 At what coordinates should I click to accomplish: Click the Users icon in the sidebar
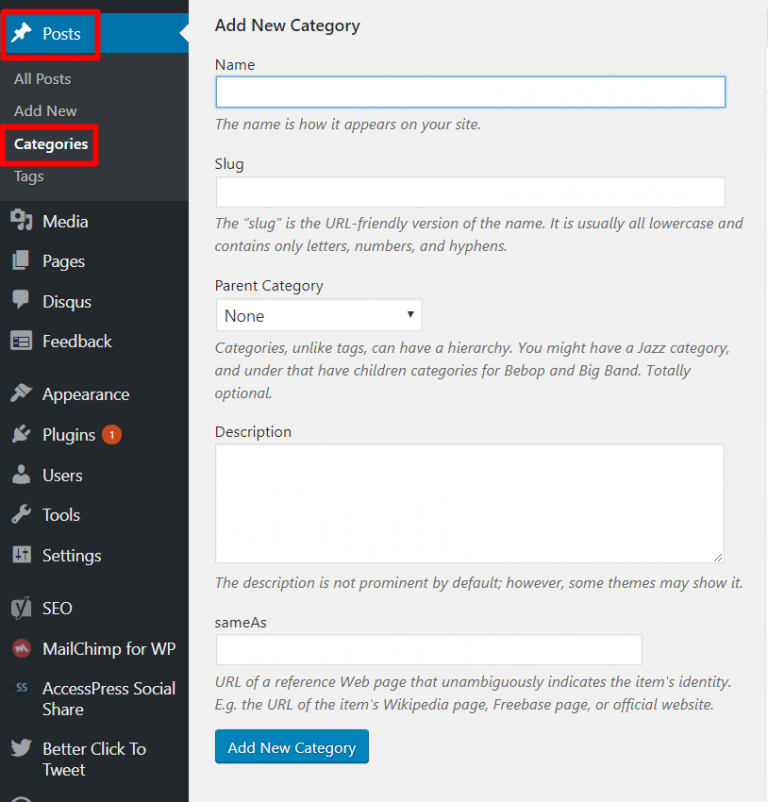pyautogui.click(x=22, y=474)
